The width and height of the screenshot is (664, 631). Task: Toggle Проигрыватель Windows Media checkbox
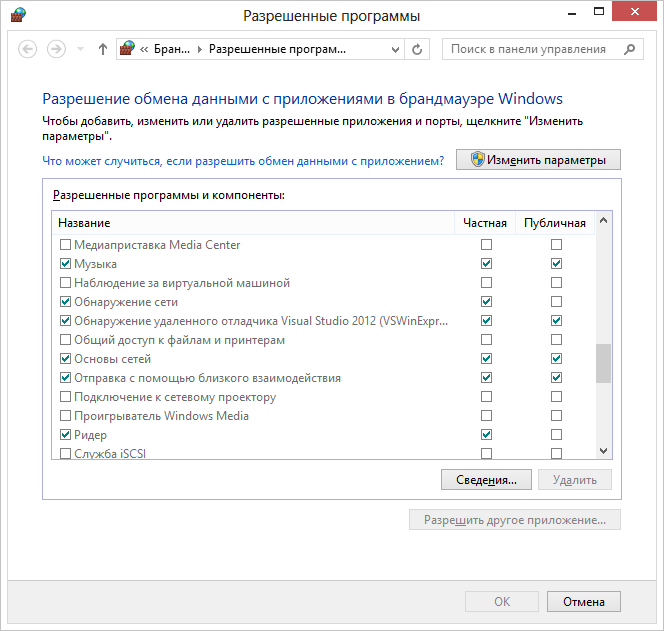(65, 415)
